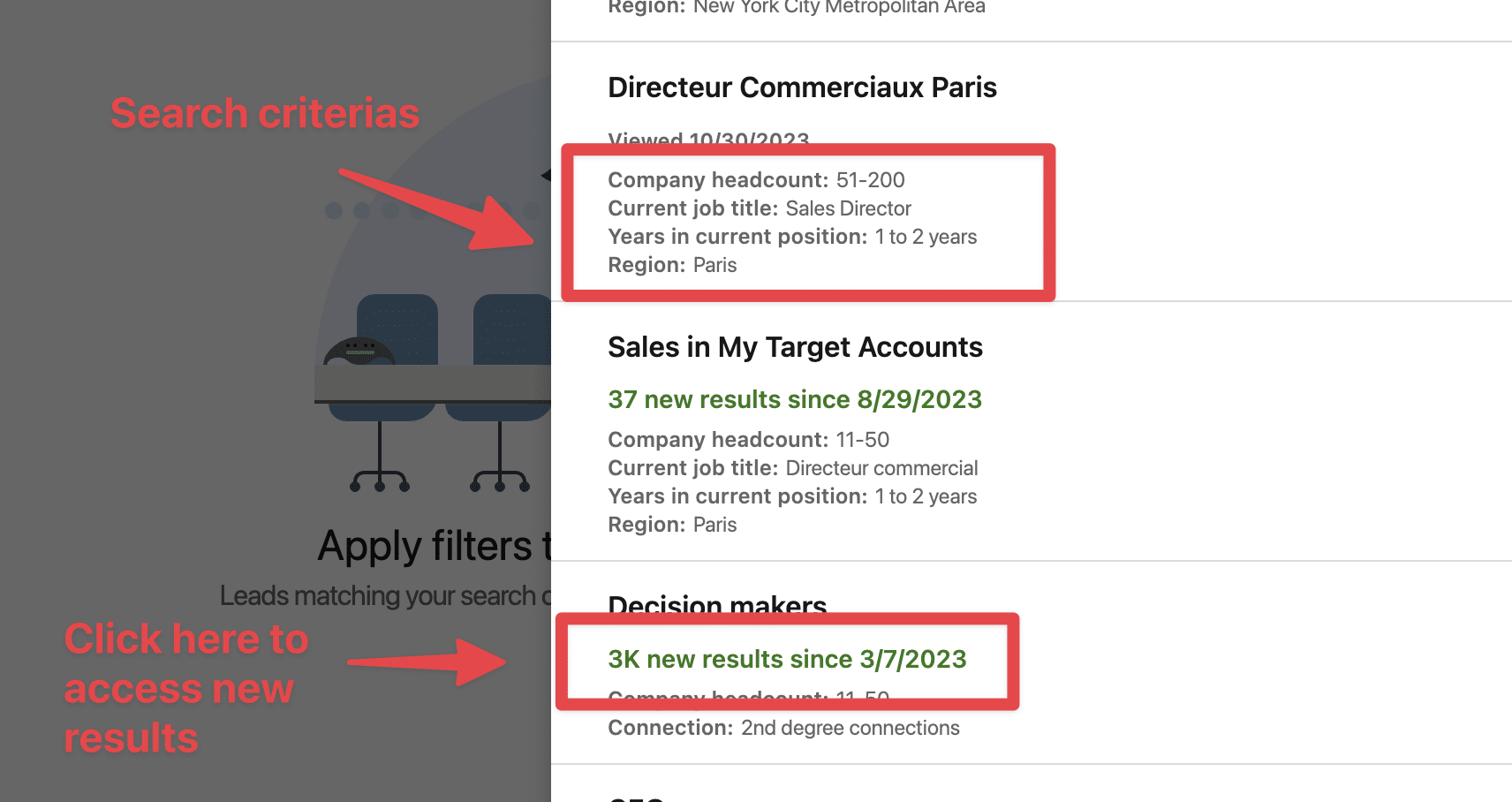
Task: Open the Sales in My Target Accounts search
Action: point(795,347)
